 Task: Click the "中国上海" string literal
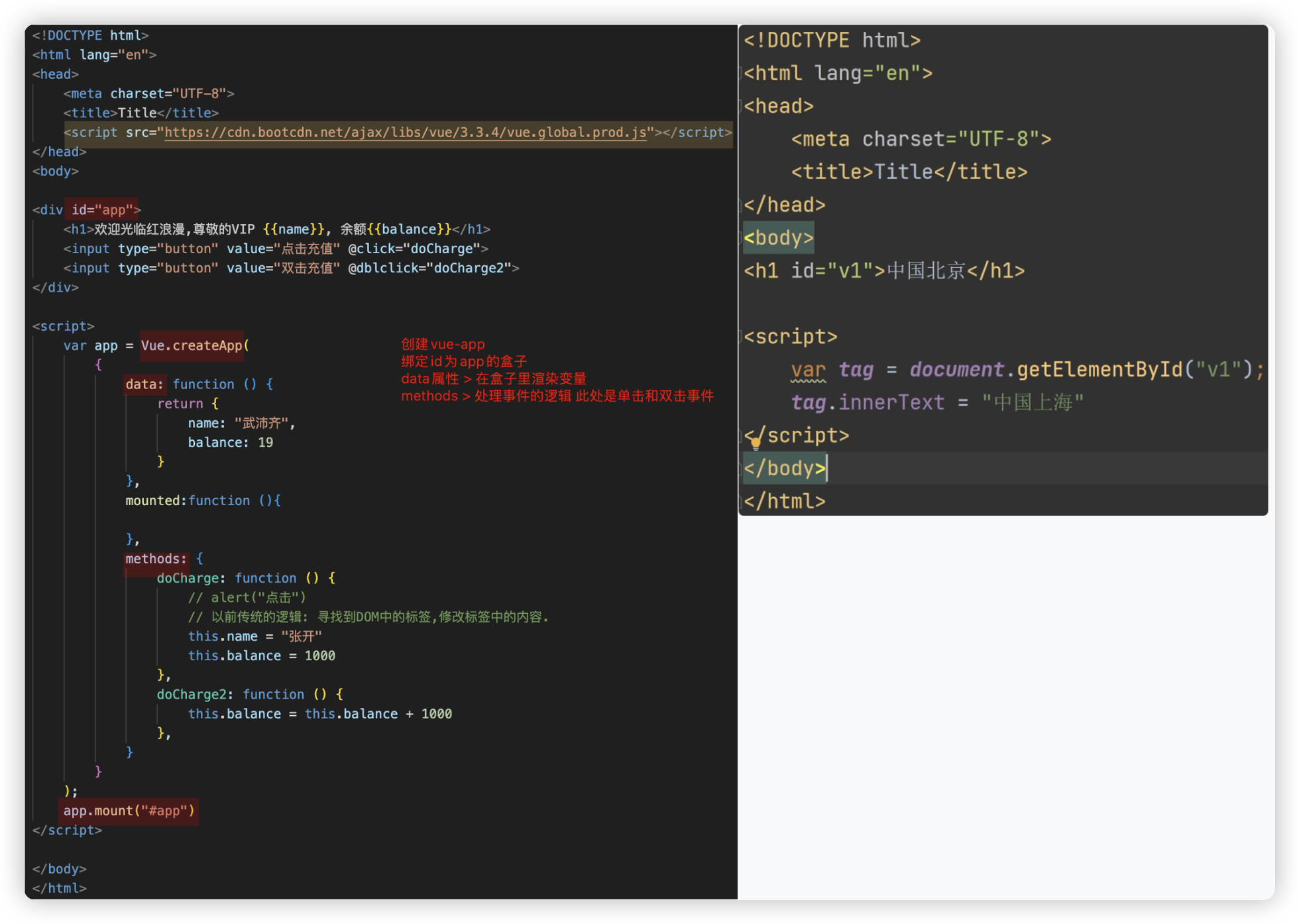click(x=1032, y=402)
